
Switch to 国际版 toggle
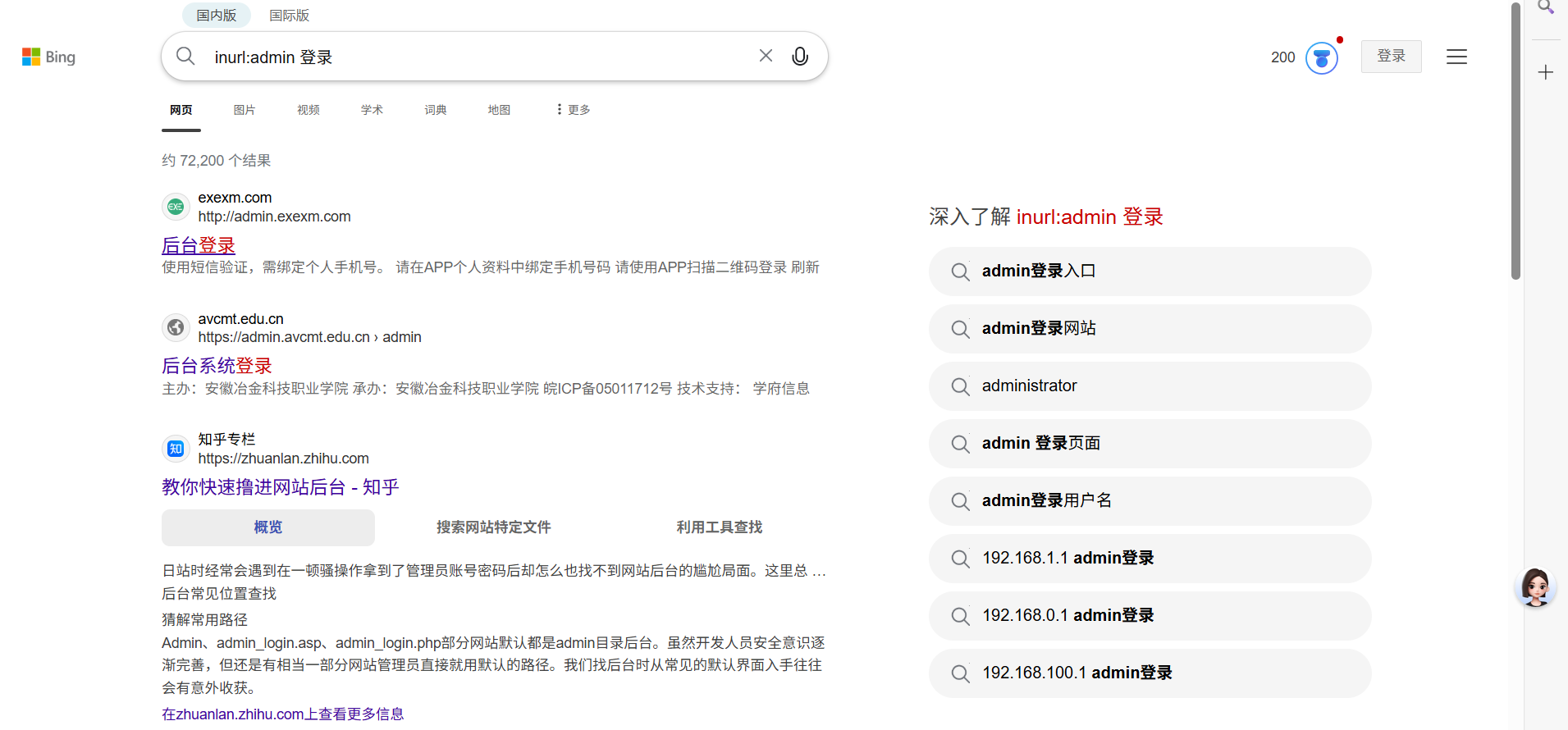point(290,15)
